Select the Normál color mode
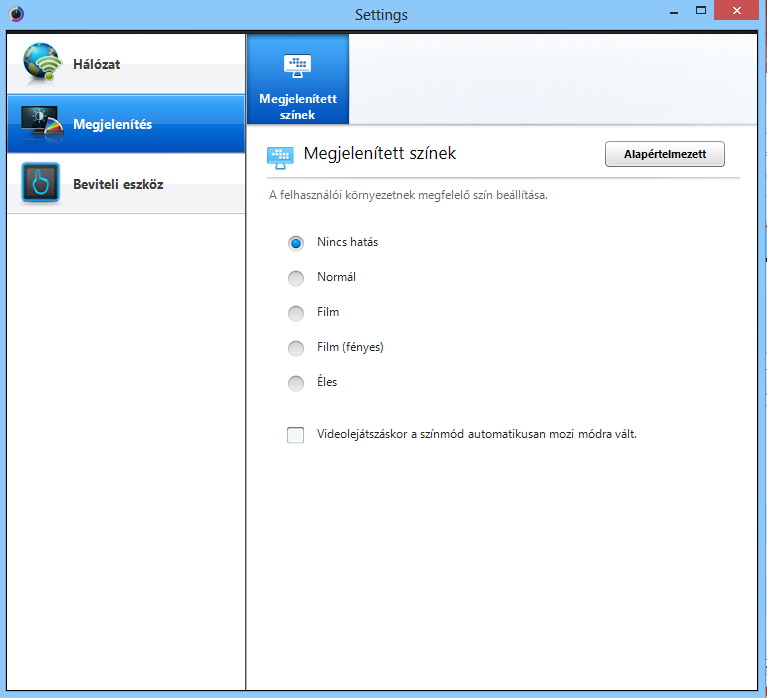 295,278
